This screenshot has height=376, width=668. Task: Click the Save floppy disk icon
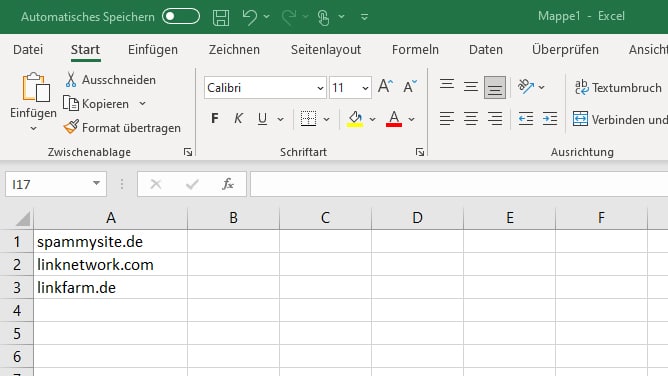(221, 17)
